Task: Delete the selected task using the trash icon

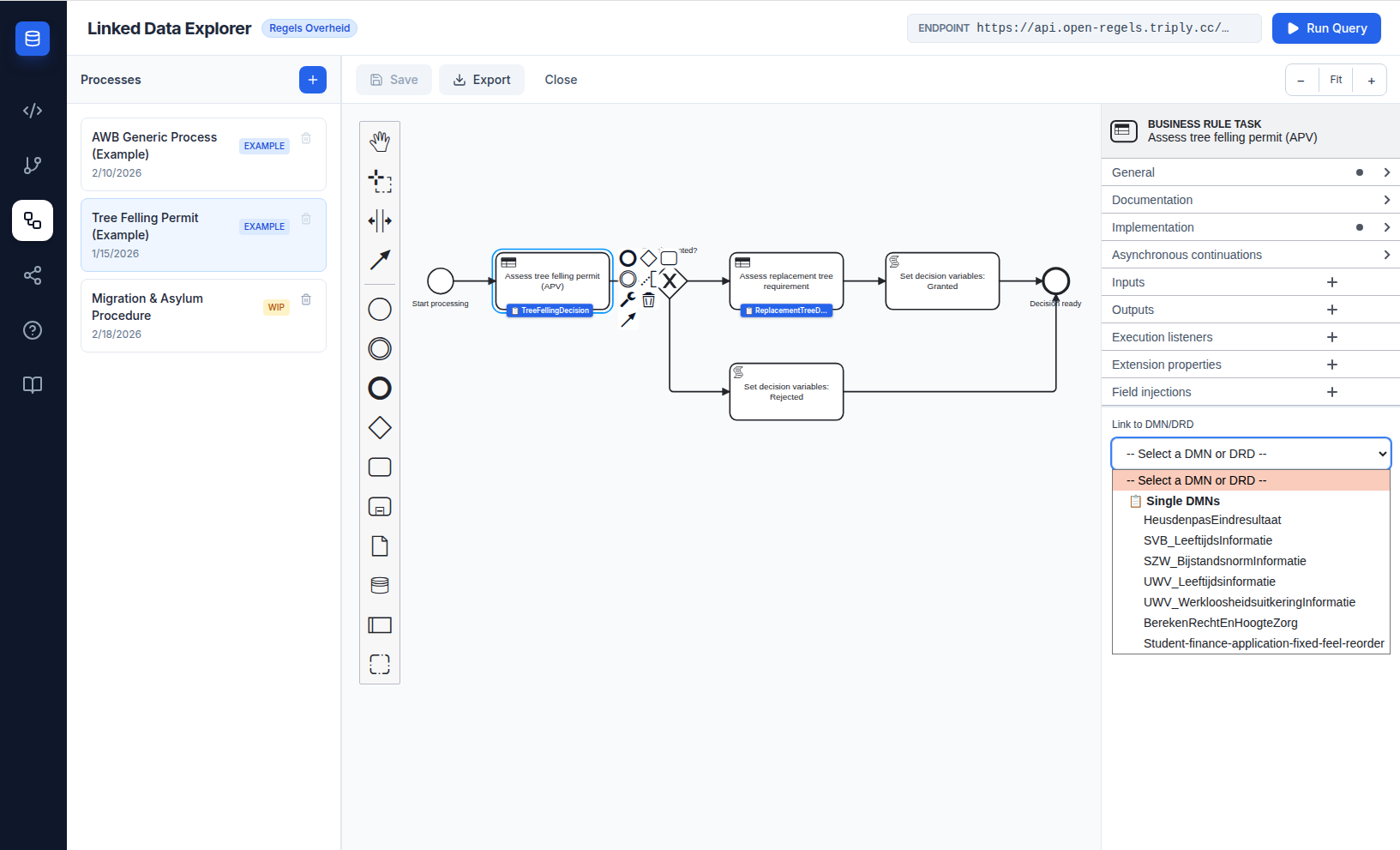Action: (x=648, y=300)
